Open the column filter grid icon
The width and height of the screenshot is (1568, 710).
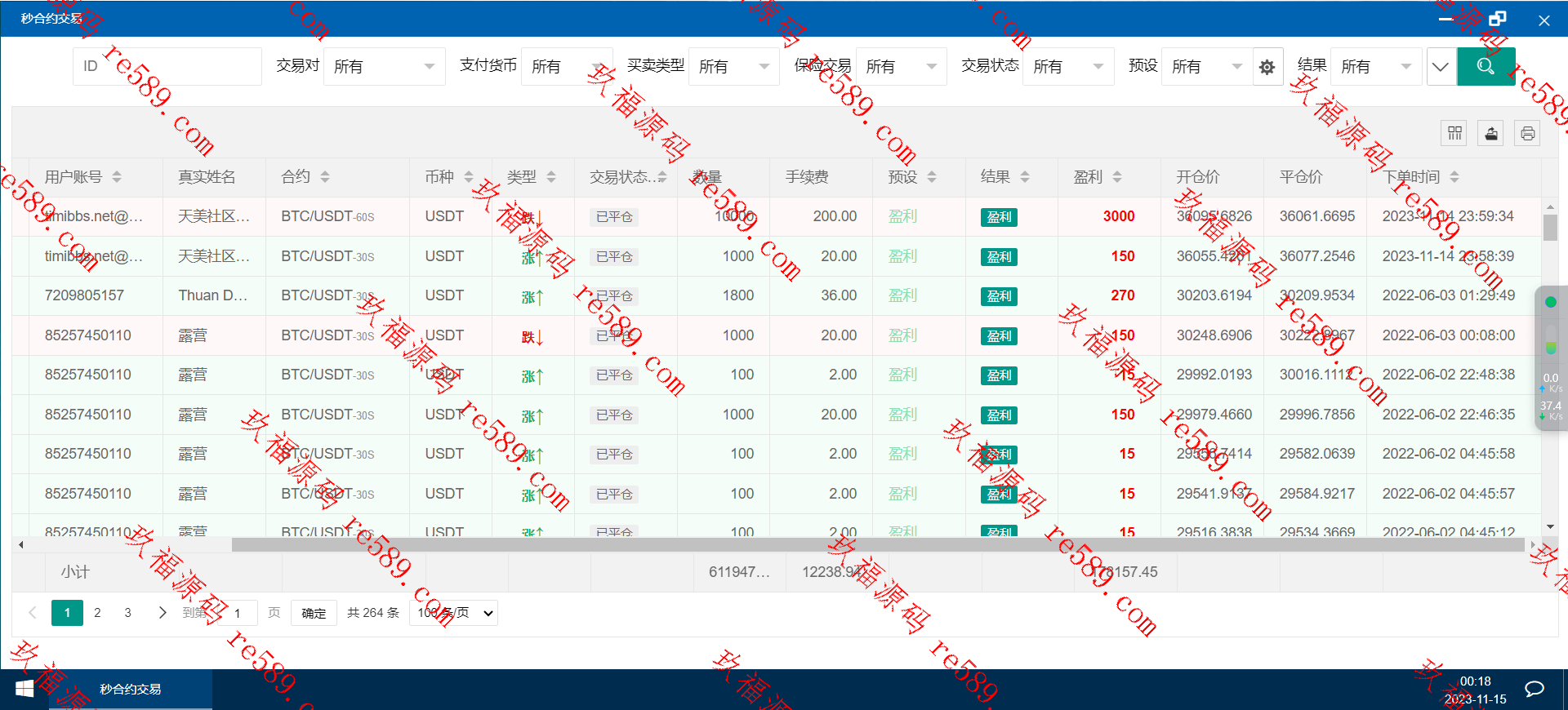(1454, 133)
